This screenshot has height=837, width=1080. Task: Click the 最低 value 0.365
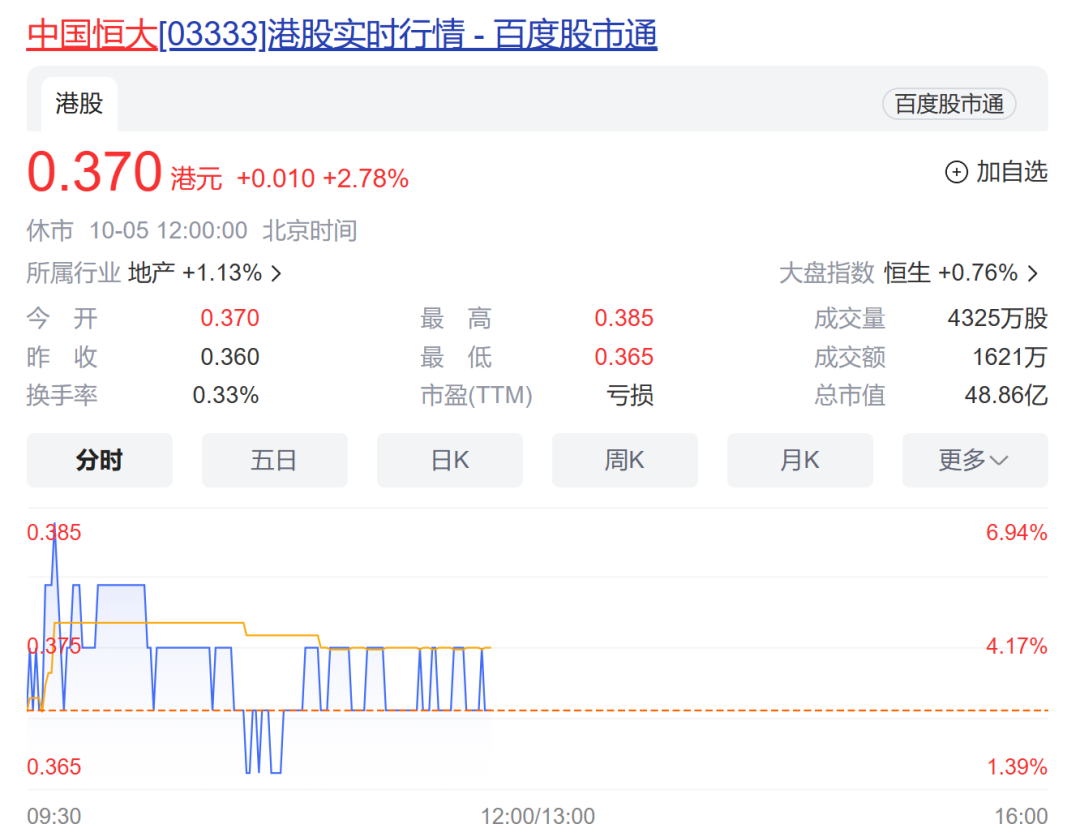coord(623,357)
